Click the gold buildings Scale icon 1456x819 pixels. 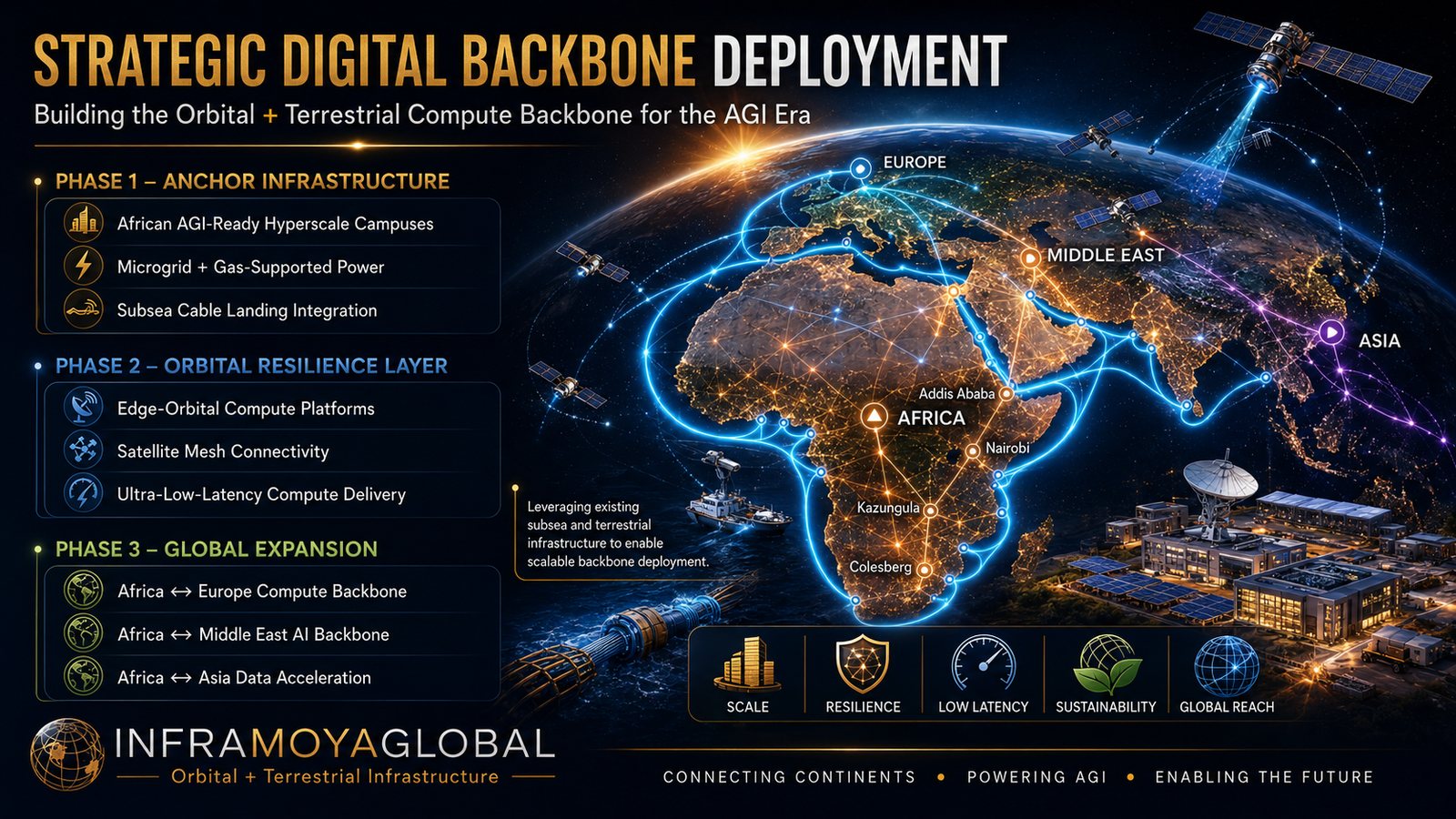click(x=747, y=663)
